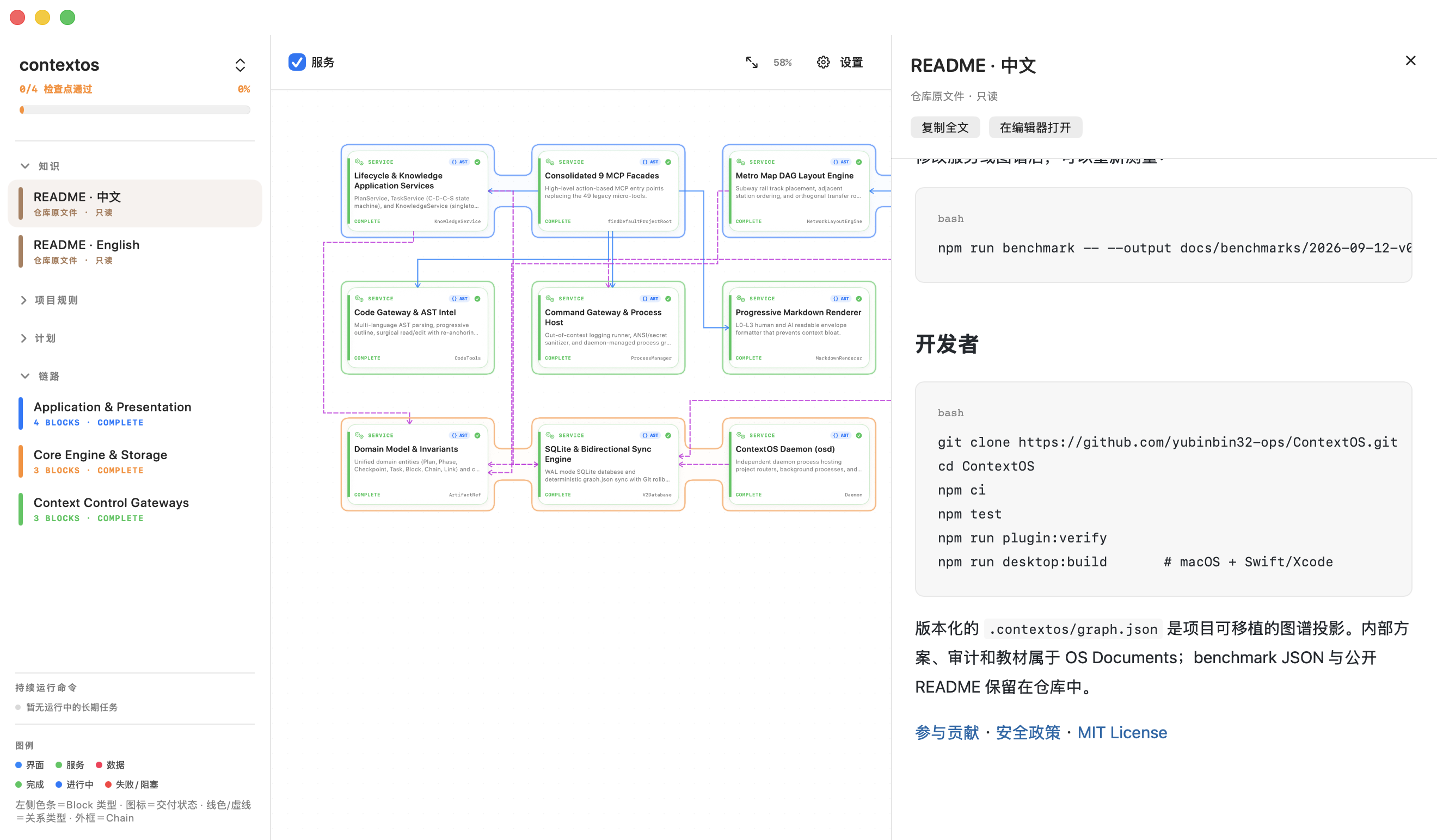The height and width of the screenshot is (840, 1437).
Task: Click the checkpoint progress bar under contextos
Action: coord(135,110)
